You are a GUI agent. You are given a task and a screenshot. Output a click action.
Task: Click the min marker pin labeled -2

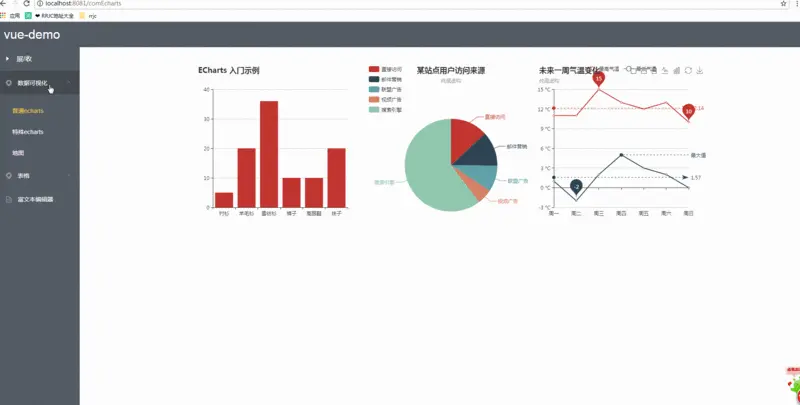576,187
